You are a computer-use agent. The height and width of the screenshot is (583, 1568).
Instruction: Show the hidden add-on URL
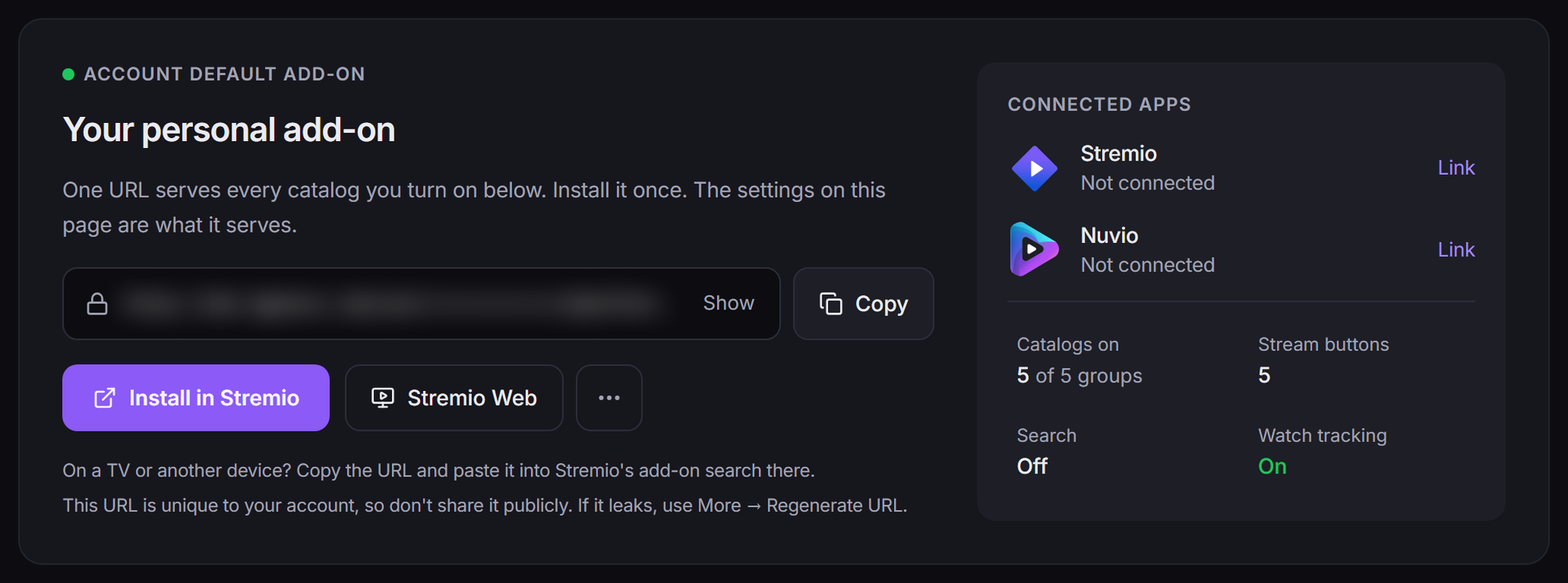click(728, 303)
